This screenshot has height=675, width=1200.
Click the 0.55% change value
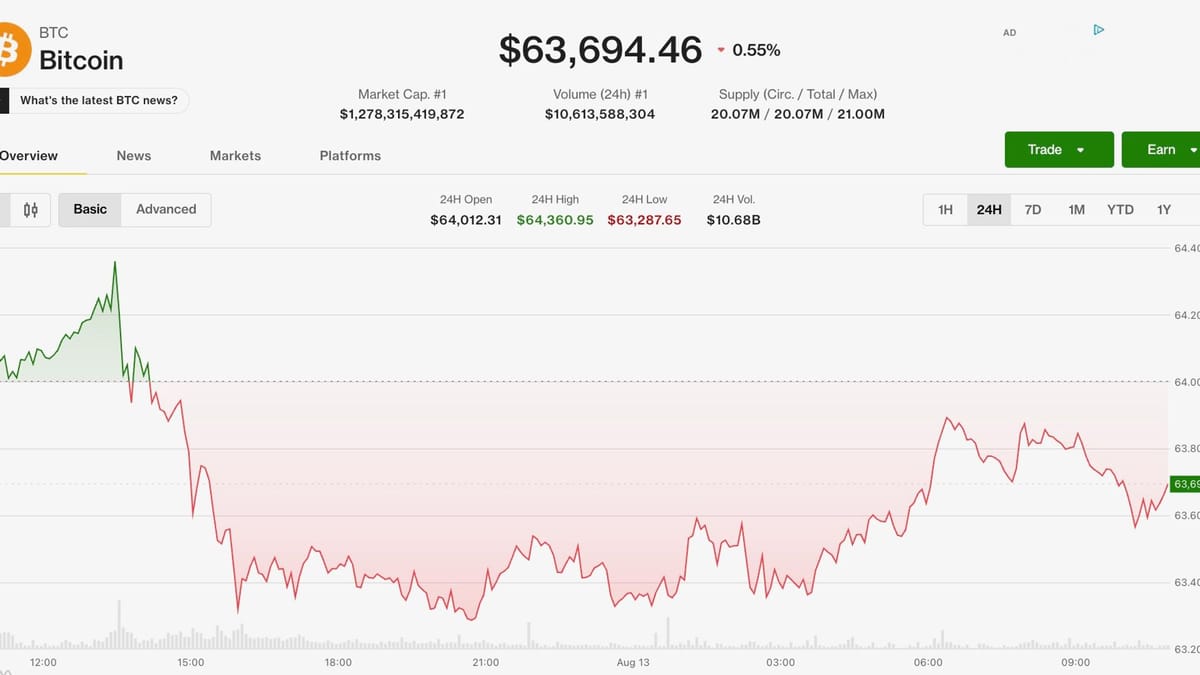tap(756, 50)
